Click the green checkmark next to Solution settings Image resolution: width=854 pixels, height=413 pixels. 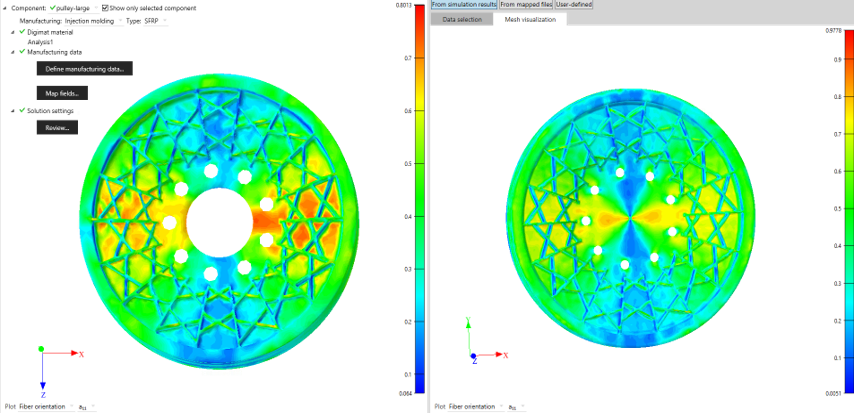22,110
